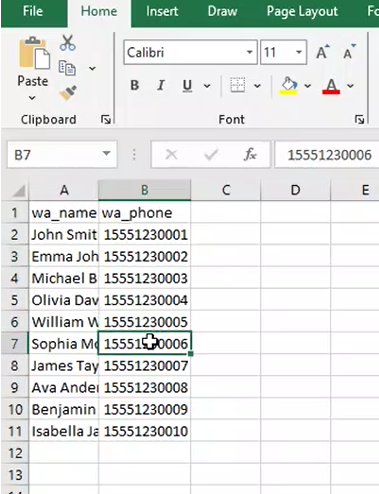This screenshot has height=494, width=379.
Task: Click the formula bar options dots
Action: pyautogui.click(x=134, y=155)
